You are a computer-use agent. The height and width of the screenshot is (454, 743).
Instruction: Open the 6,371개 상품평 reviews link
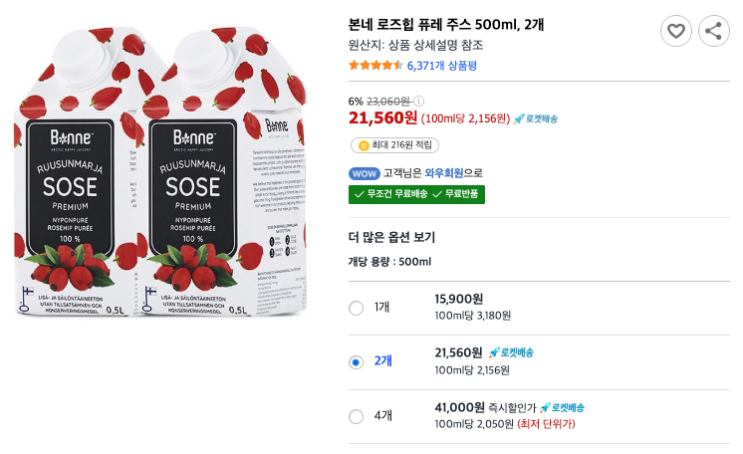click(x=442, y=65)
